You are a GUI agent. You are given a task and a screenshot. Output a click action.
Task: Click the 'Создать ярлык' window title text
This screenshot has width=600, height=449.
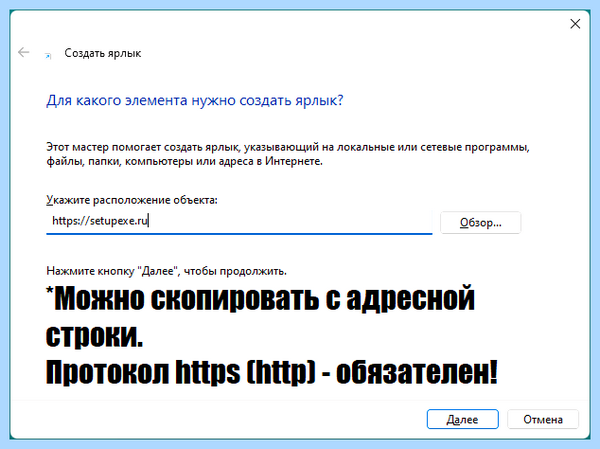click(103, 53)
